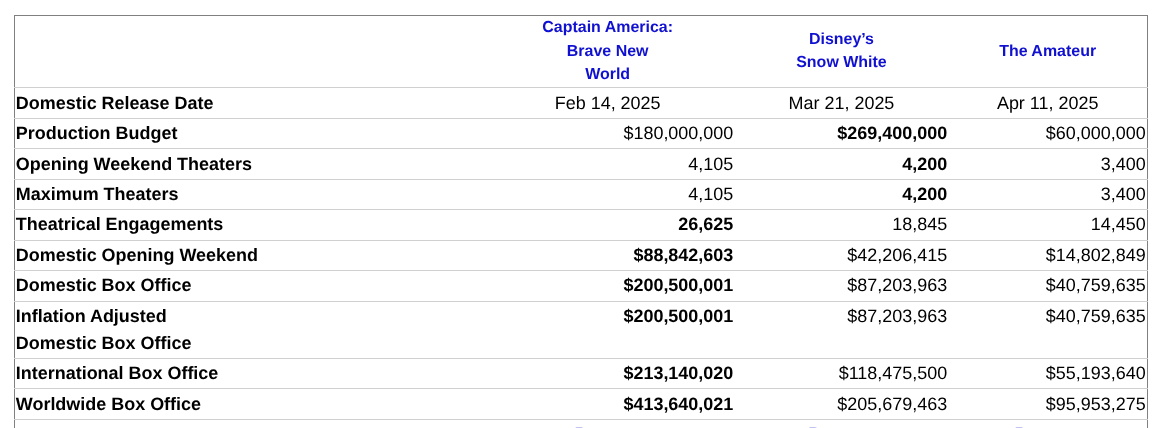Open the Captain America: Brave New World link
This screenshot has height=428, width=1162.
coord(607,50)
